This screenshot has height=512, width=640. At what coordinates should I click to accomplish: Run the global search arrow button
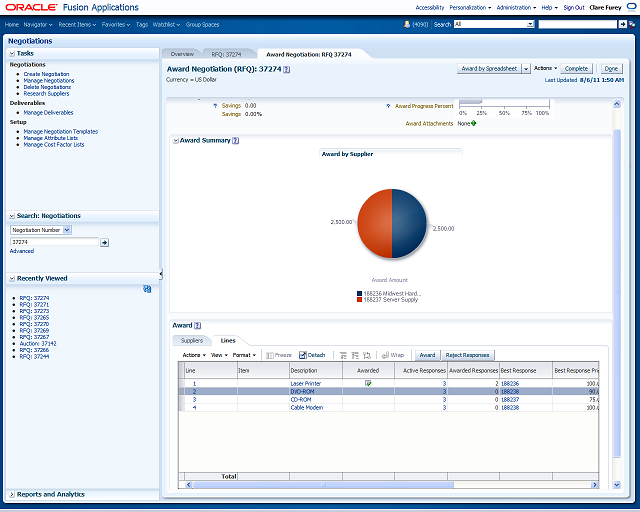click(622, 24)
